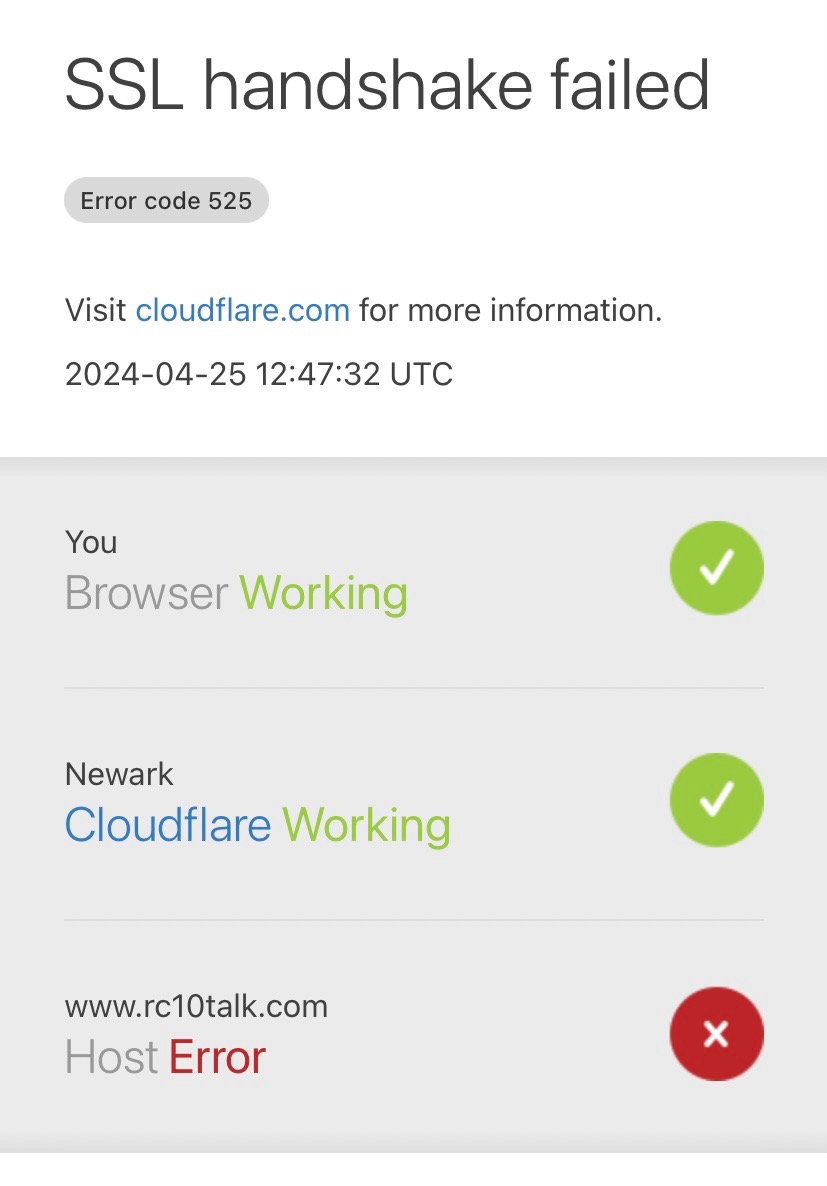Viewport: 827px width, 1186px height.
Task: Click the 'for more information.' text
Action: (x=511, y=310)
